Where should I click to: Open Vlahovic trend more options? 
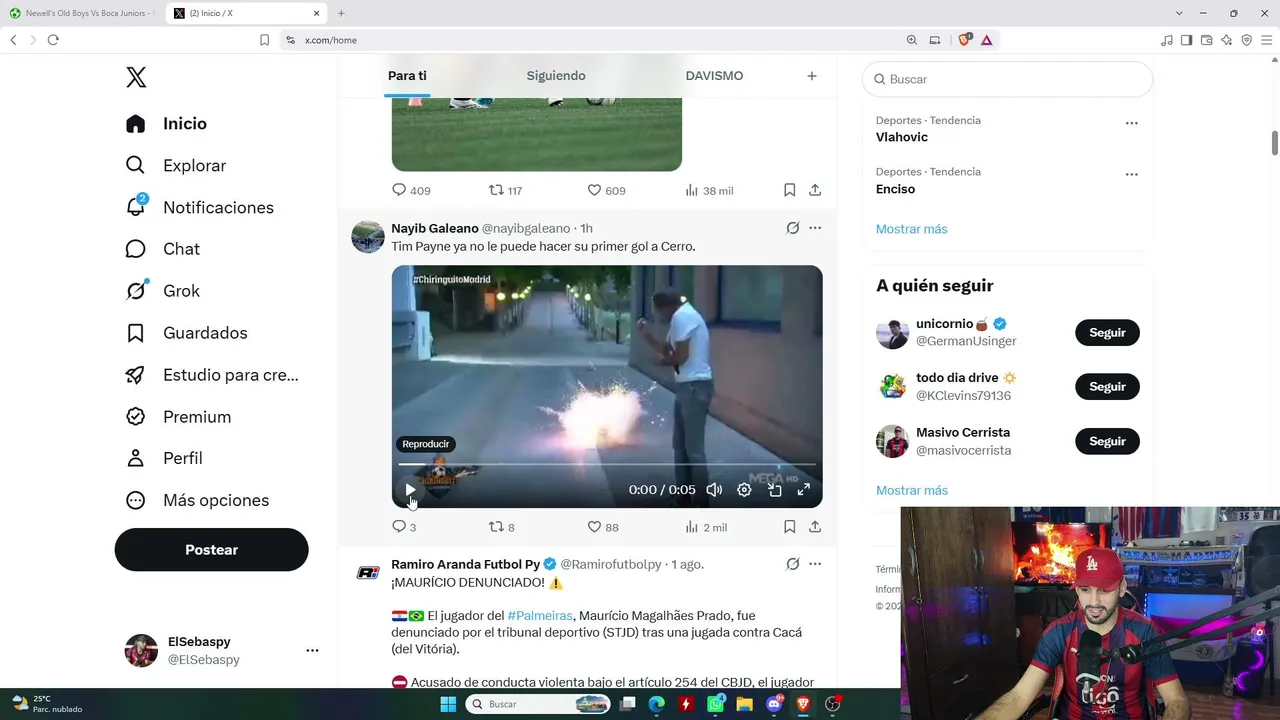(x=1131, y=123)
